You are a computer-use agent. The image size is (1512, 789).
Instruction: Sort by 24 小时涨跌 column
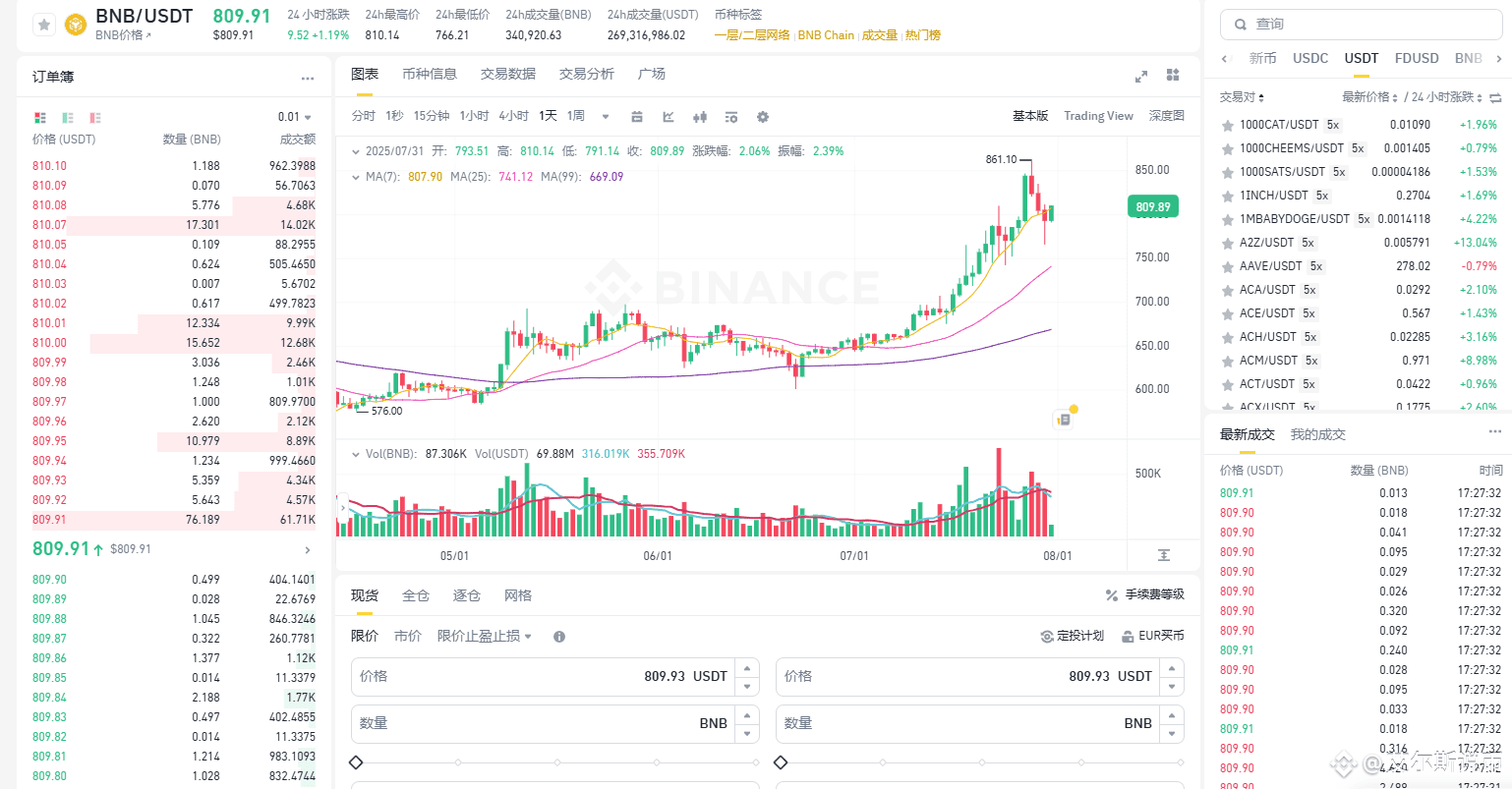click(x=1447, y=97)
